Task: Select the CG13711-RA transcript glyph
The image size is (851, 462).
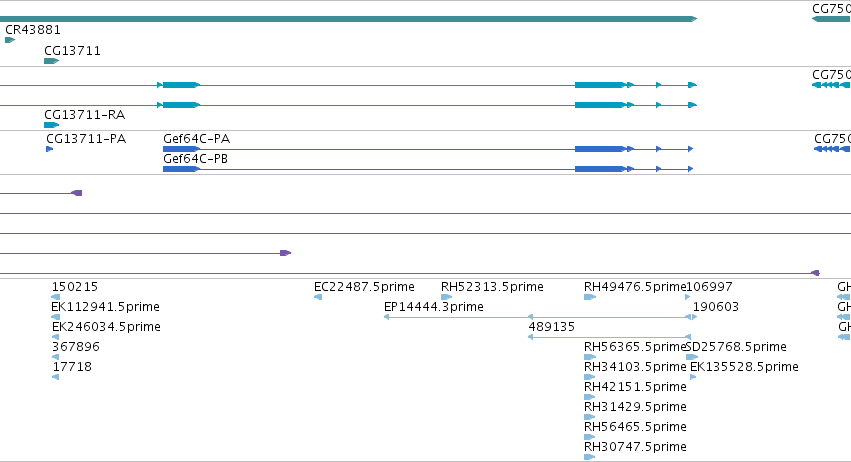Action: point(51,125)
